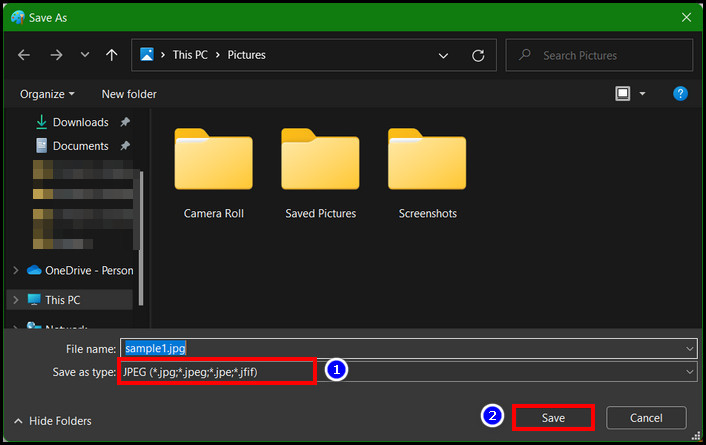Image resolution: width=706 pixels, height=445 pixels.
Task: Unpin Downloads using its pin icon
Action: pos(125,122)
